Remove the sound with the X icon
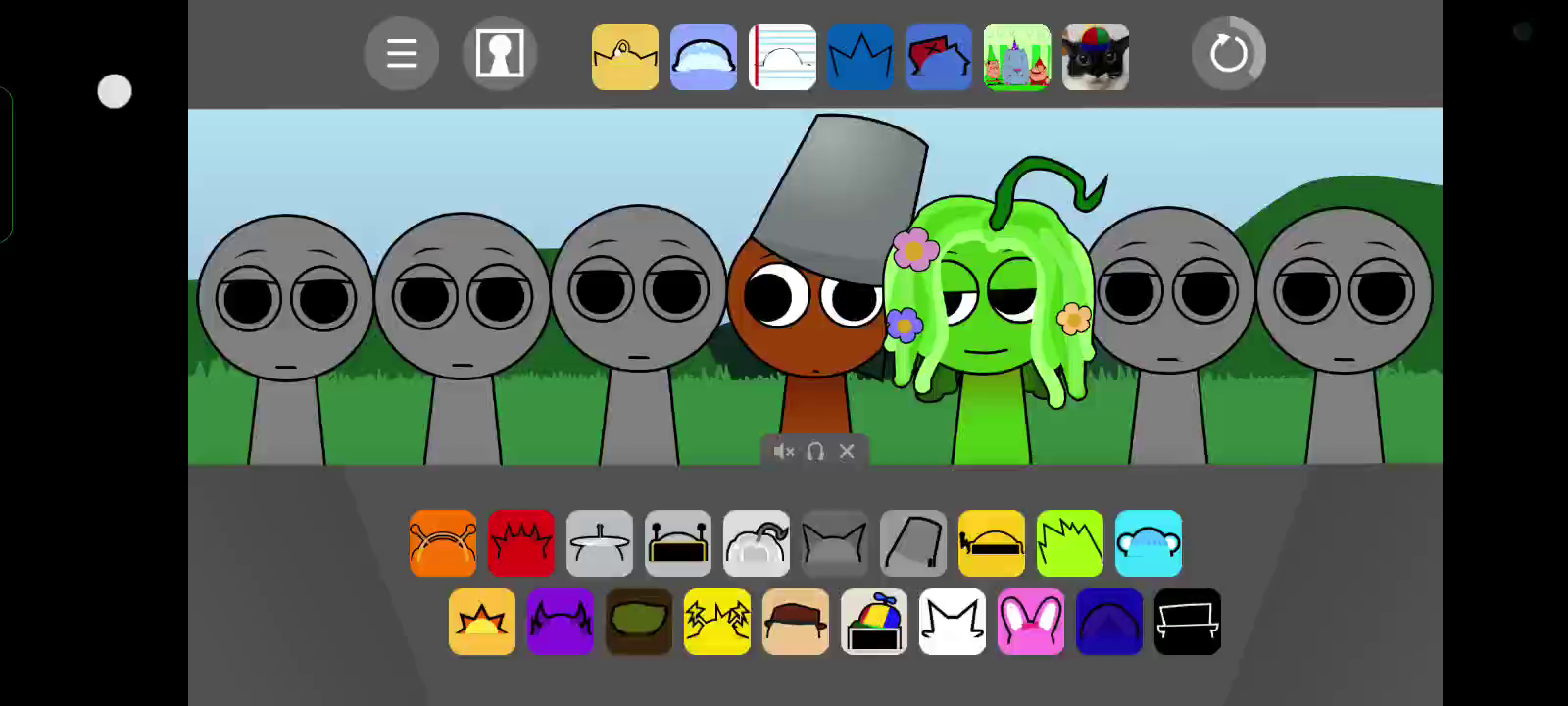Viewport: 1568px width, 706px height. [x=847, y=451]
